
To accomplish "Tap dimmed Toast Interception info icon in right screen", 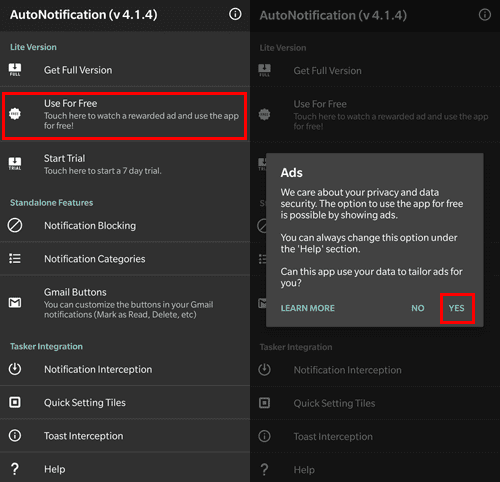I will click(264, 436).
